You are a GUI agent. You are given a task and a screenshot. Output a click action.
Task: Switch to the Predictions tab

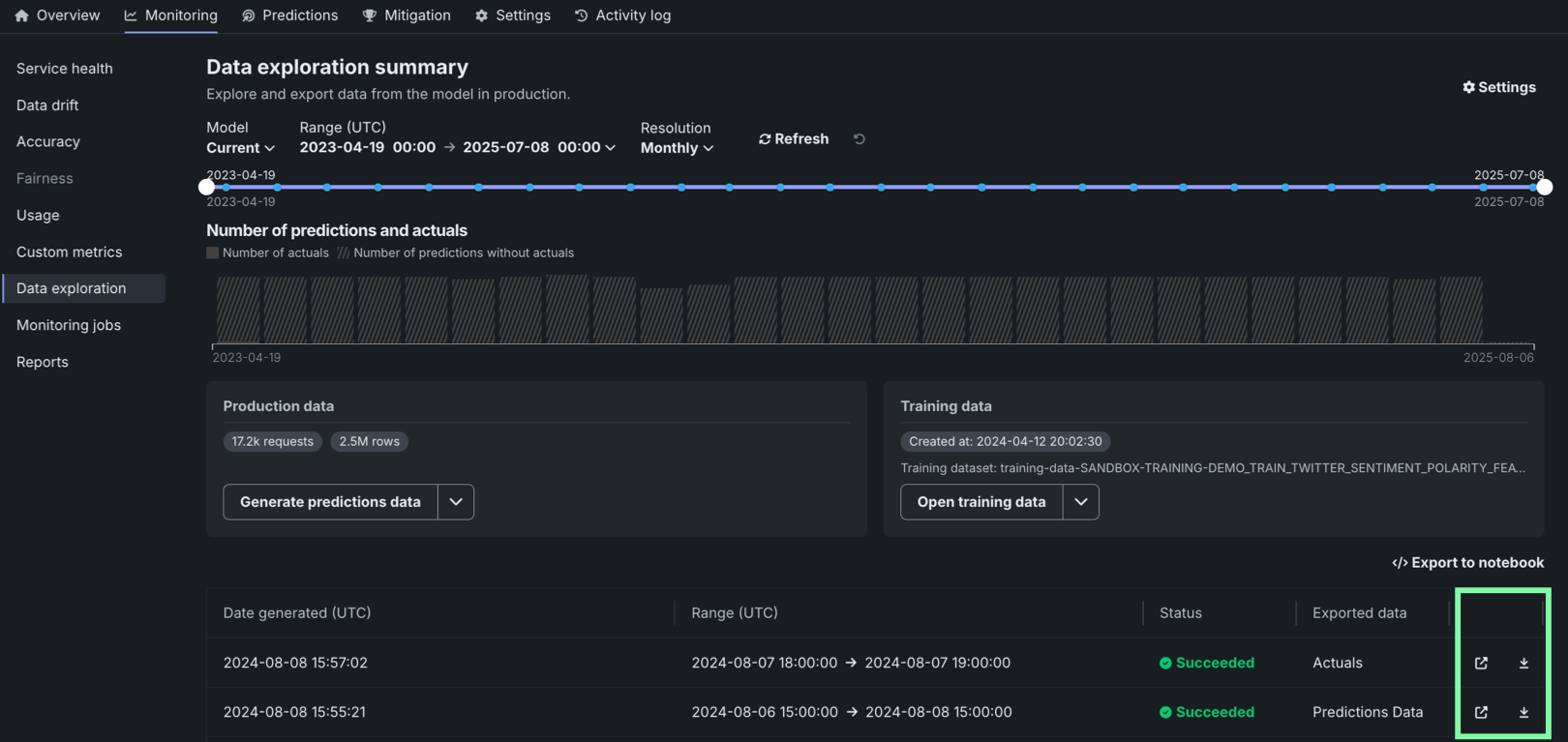(289, 15)
